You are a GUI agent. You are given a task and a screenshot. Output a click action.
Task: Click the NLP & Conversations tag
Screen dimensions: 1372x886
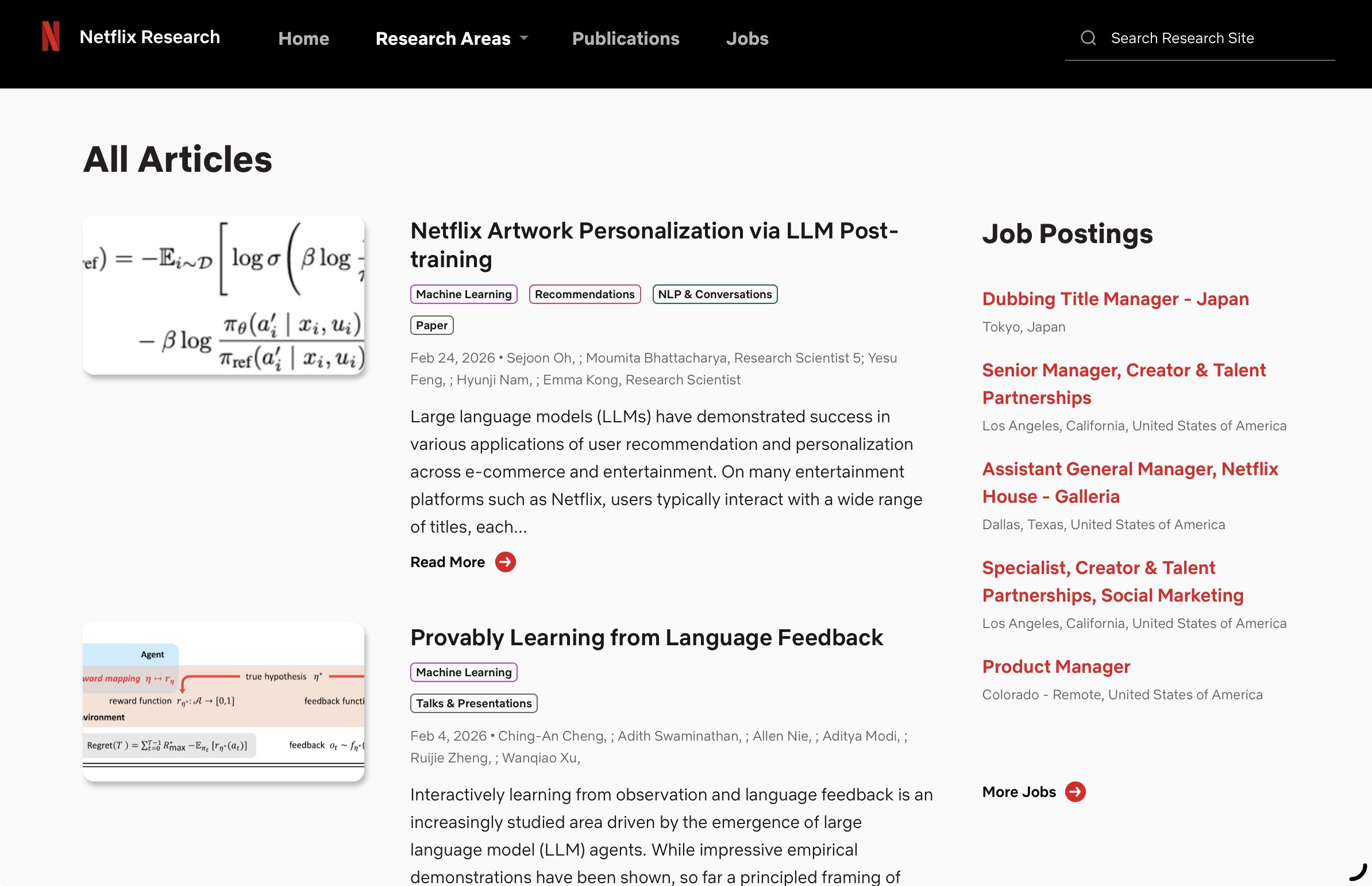[715, 294]
